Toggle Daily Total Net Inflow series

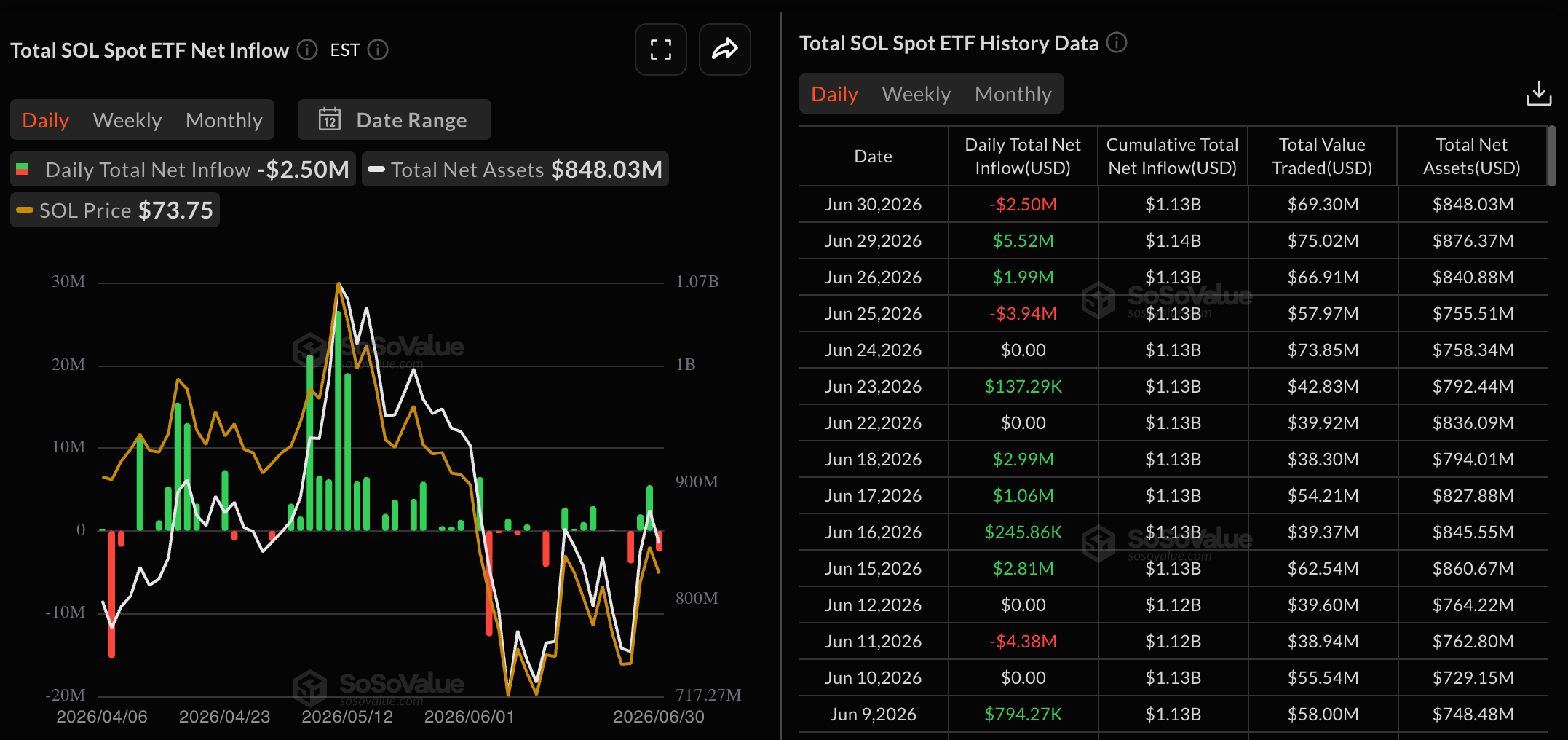(183, 169)
